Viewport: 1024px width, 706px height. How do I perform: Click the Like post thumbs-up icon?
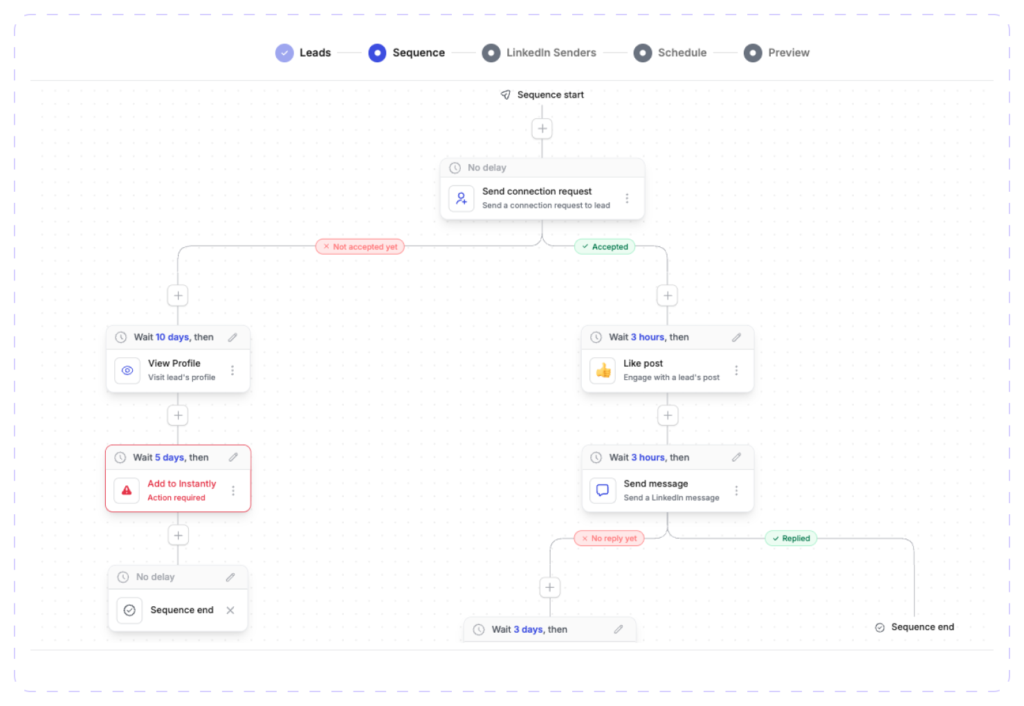[603, 370]
